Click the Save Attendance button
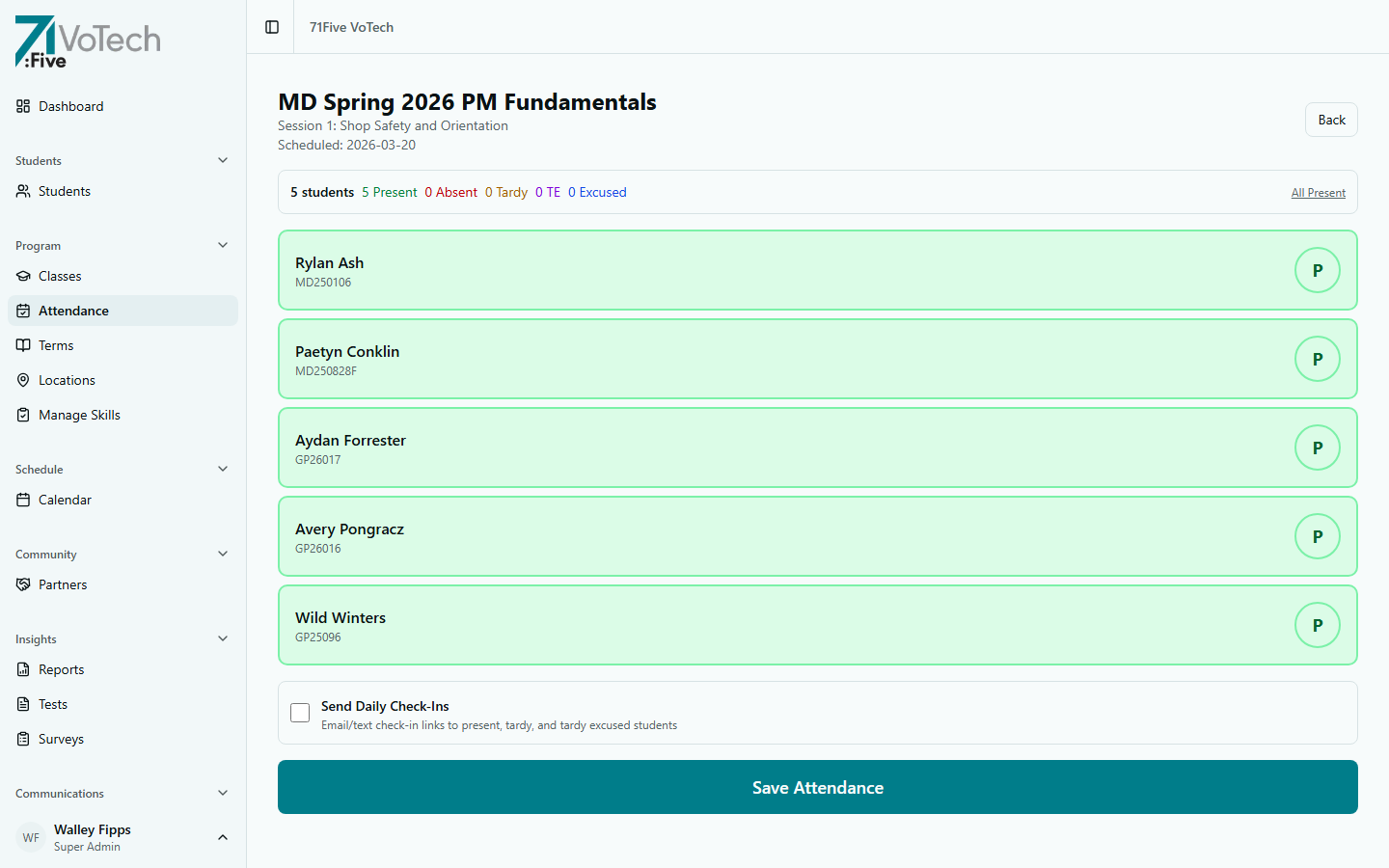1389x868 pixels. click(817, 787)
